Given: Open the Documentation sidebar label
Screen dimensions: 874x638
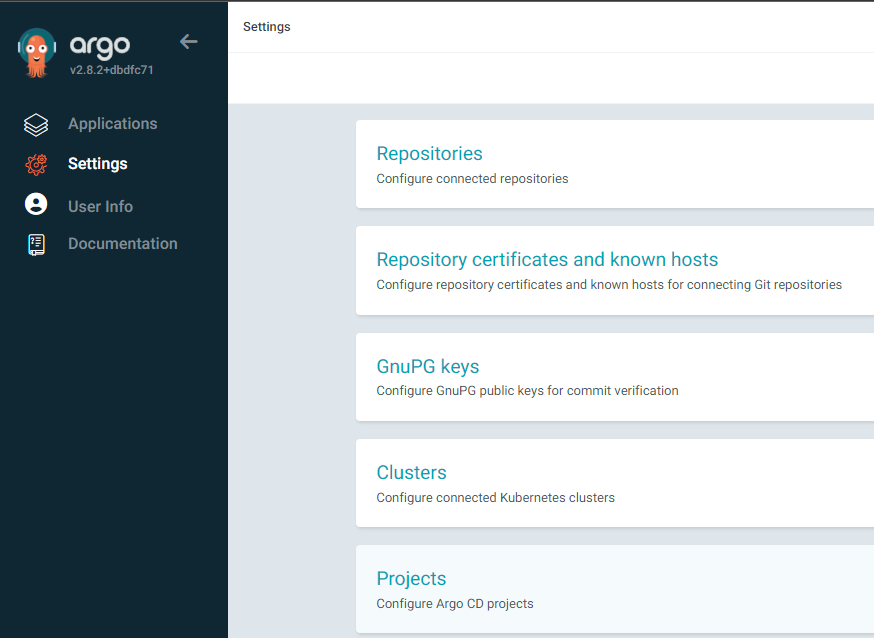Looking at the screenshot, I should click(x=122, y=244).
